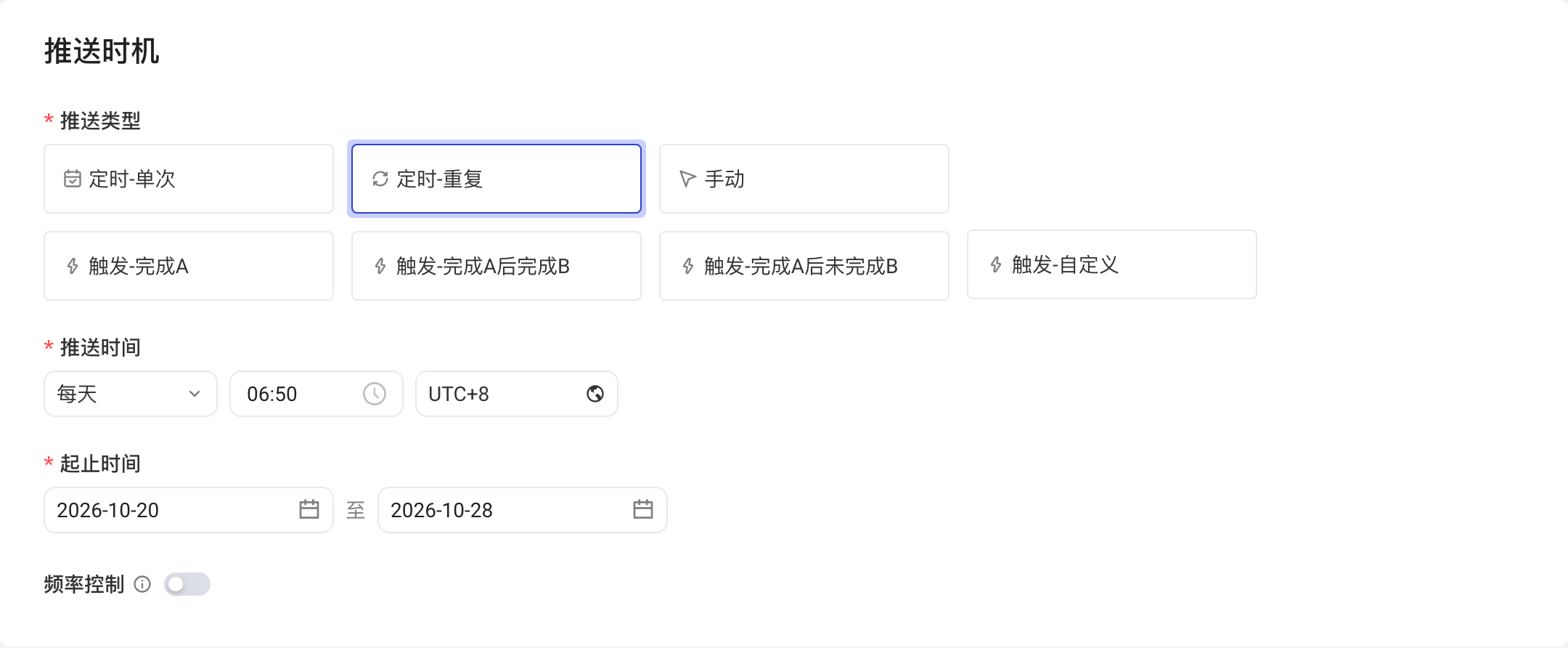Click the 06:50 time input
The width and height of the screenshot is (1568, 648).
click(x=317, y=394)
